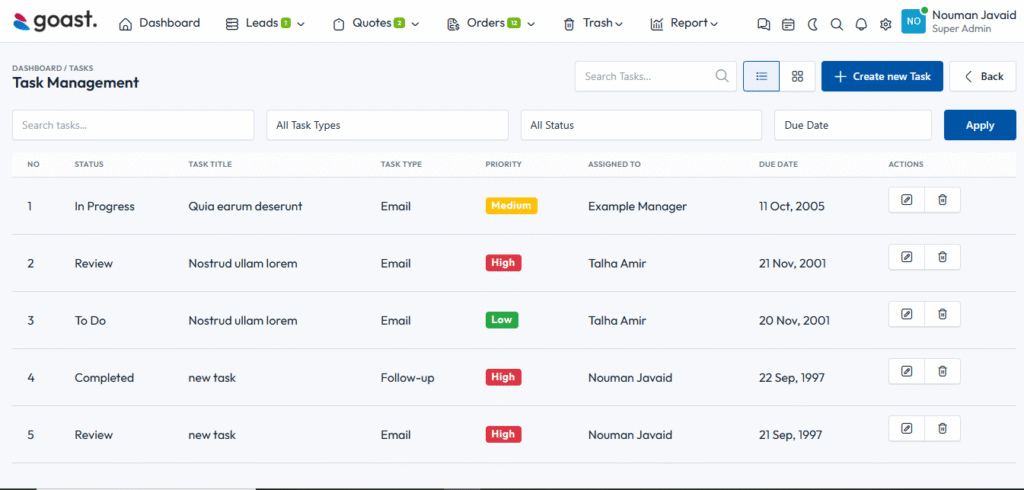Viewport: 1024px width, 490px height.
Task: Click the STATUS column header
Action: point(89,165)
